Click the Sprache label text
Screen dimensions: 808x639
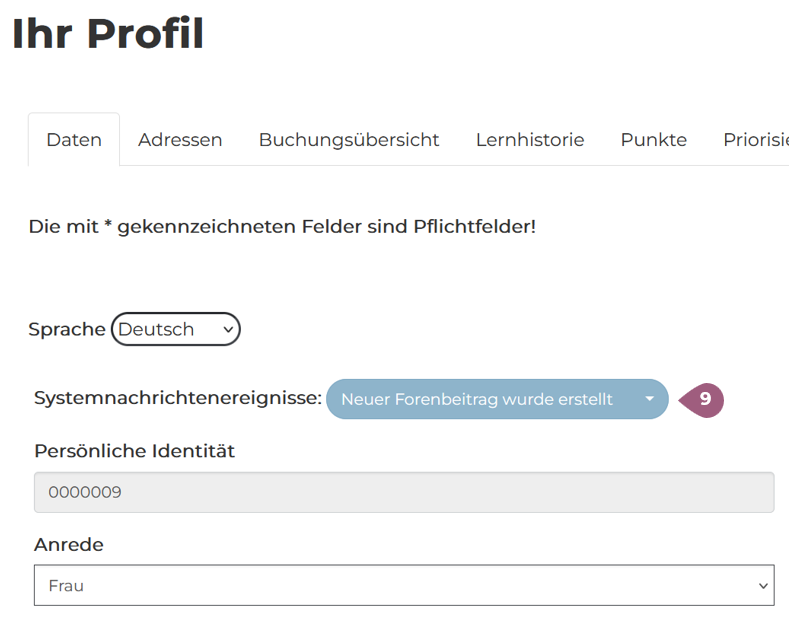[x=67, y=329]
